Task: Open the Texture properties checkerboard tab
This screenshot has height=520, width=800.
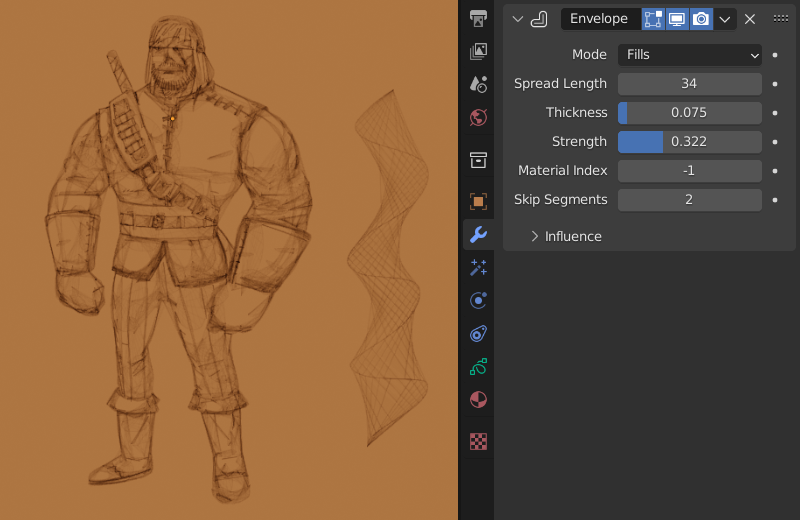Action: [x=478, y=441]
